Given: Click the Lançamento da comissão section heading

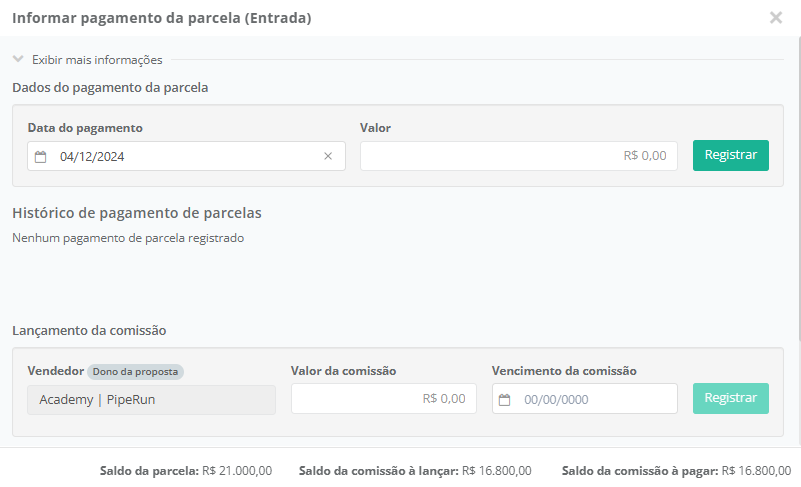Looking at the screenshot, I should coord(89,330).
